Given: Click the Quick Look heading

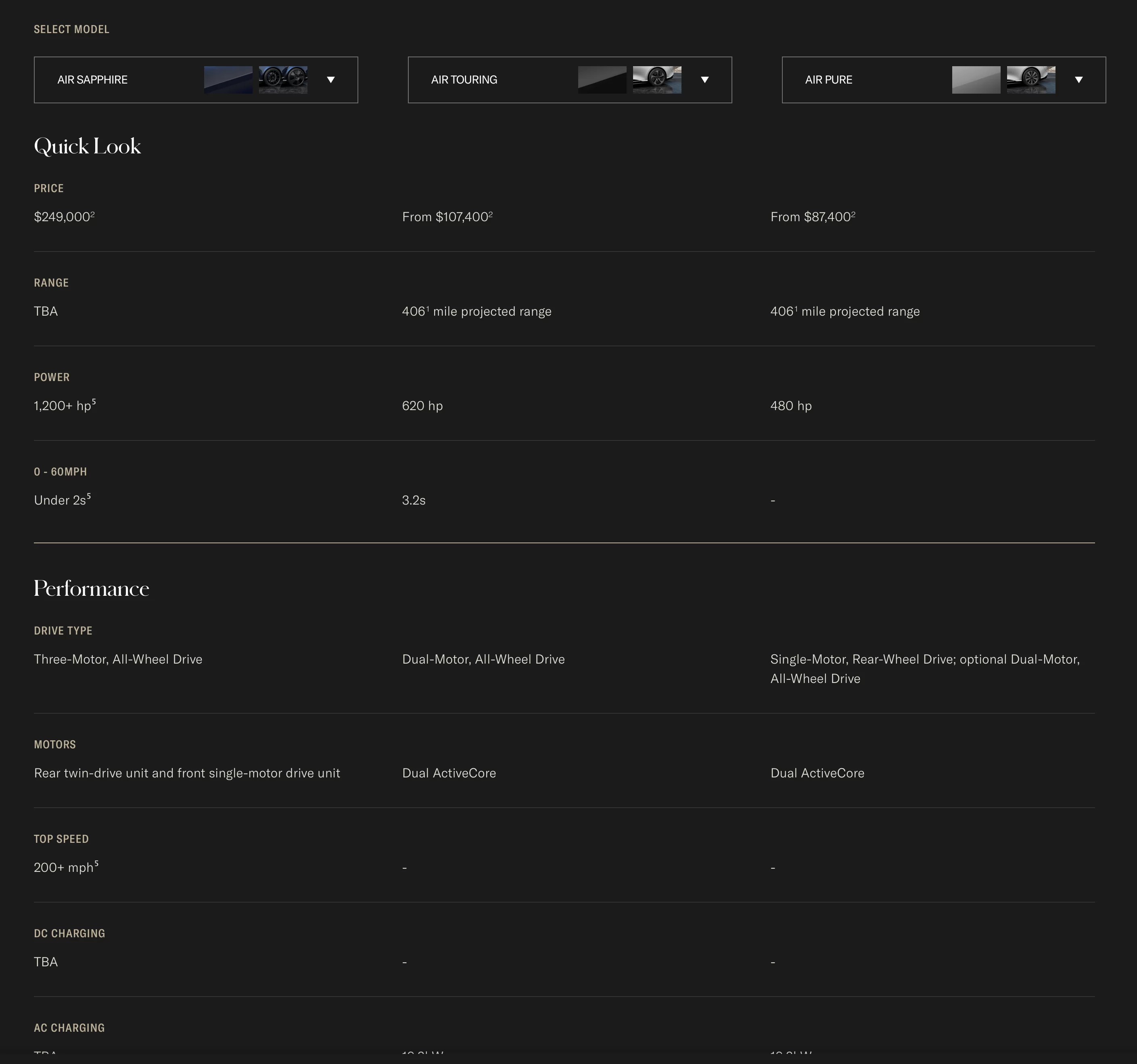Looking at the screenshot, I should click(88, 147).
